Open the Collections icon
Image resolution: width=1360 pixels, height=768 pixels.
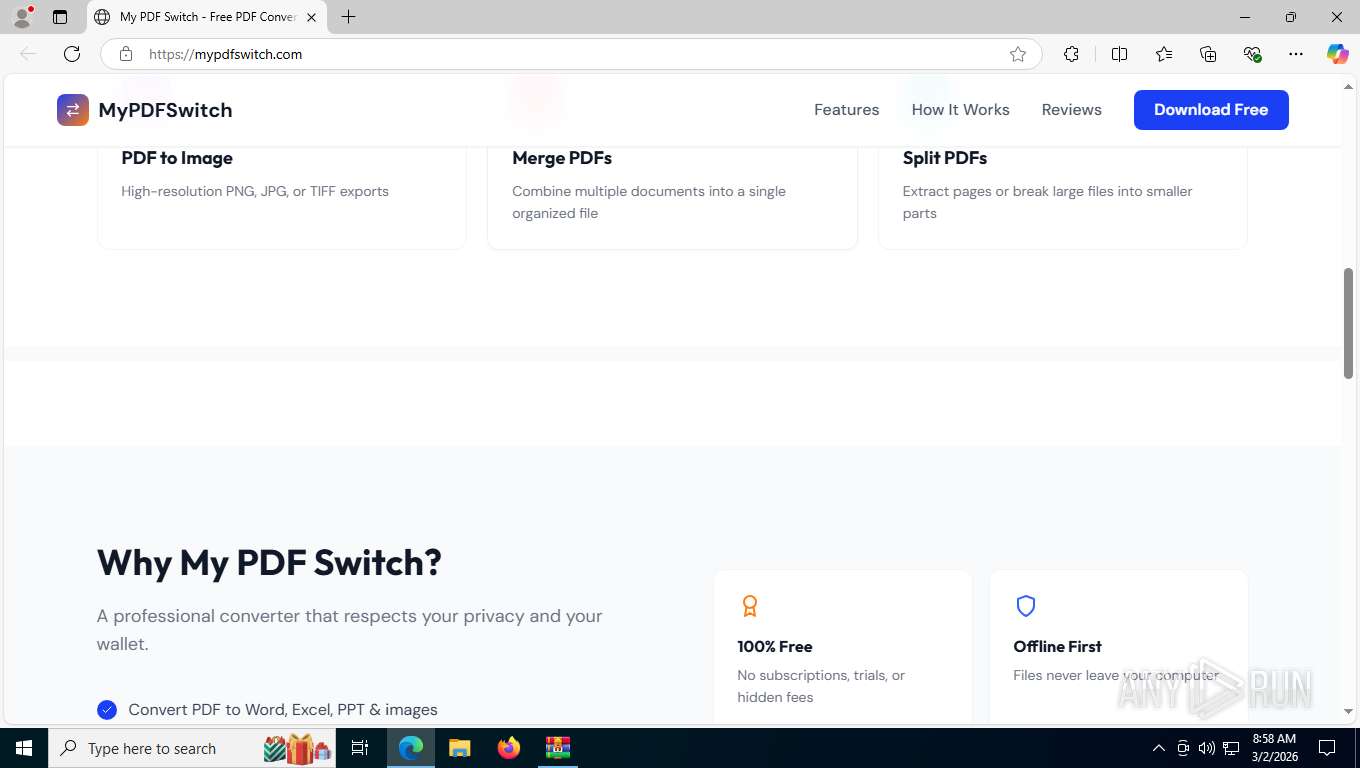[1208, 54]
